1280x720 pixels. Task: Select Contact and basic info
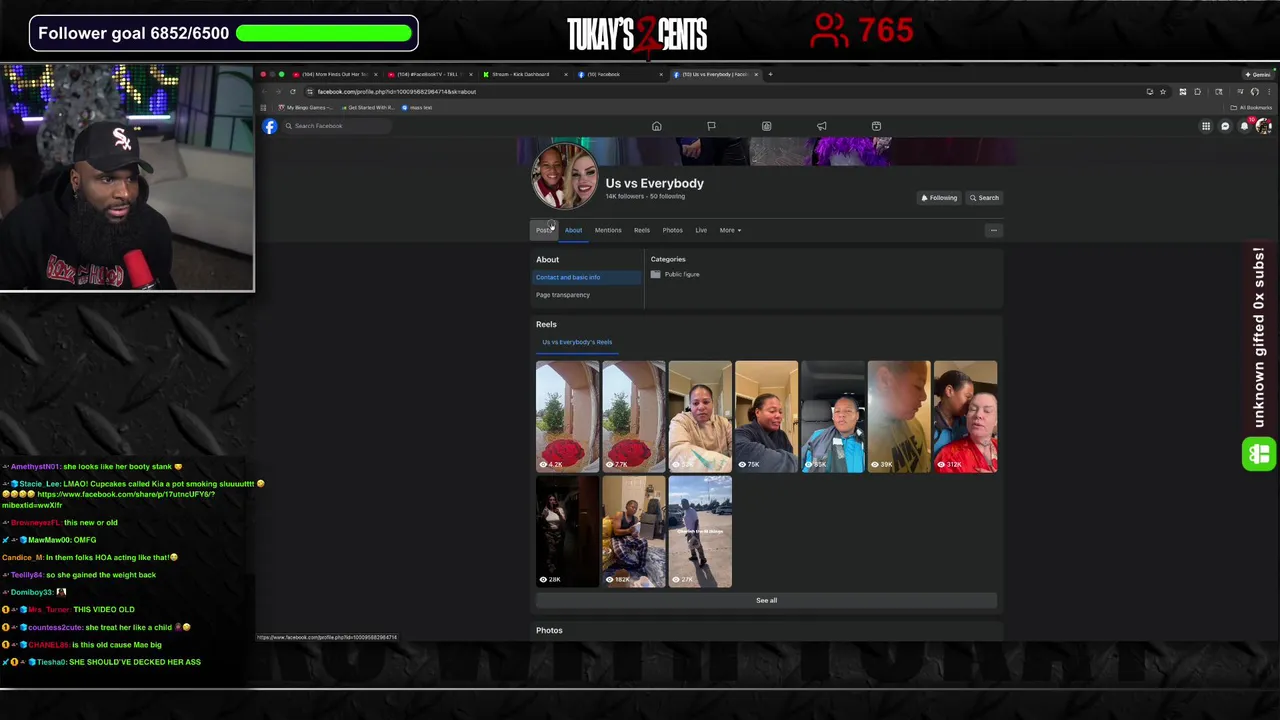click(x=586, y=277)
